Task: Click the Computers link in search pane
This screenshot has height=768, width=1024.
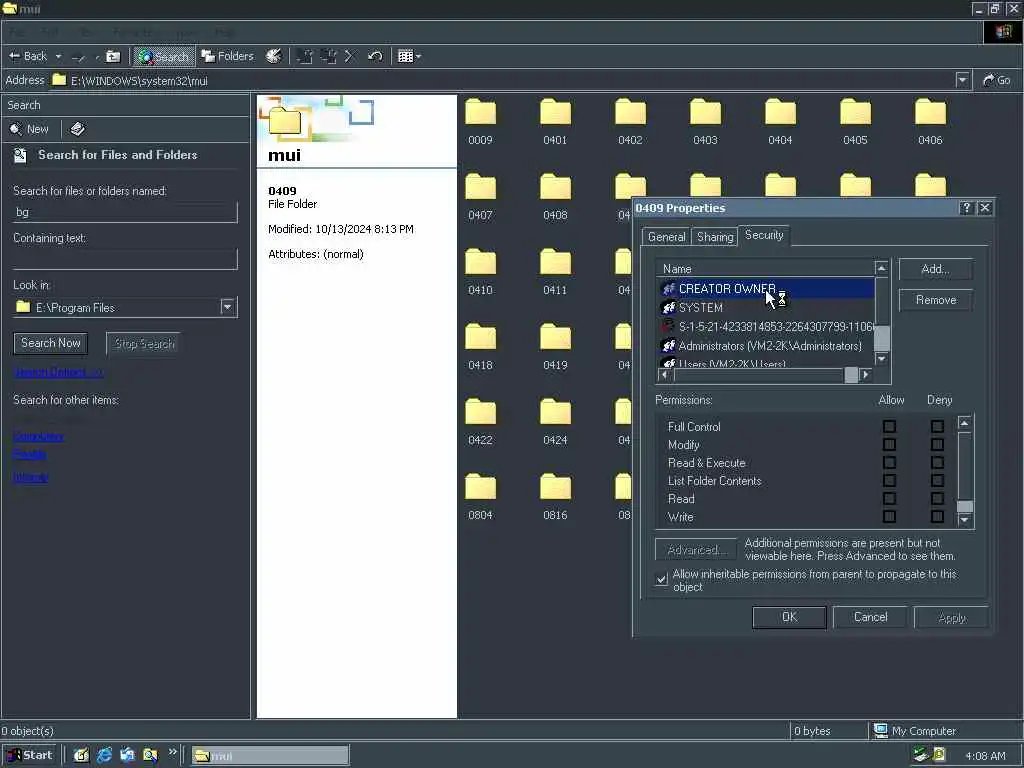Action: (x=39, y=436)
